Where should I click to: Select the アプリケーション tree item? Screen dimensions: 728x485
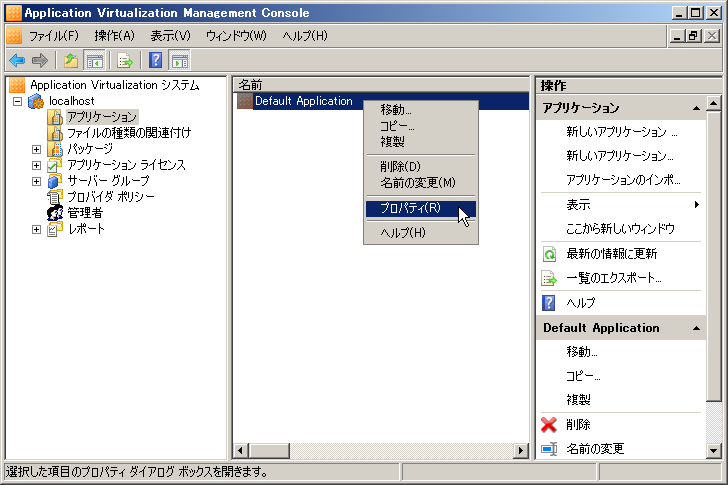point(102,117)
